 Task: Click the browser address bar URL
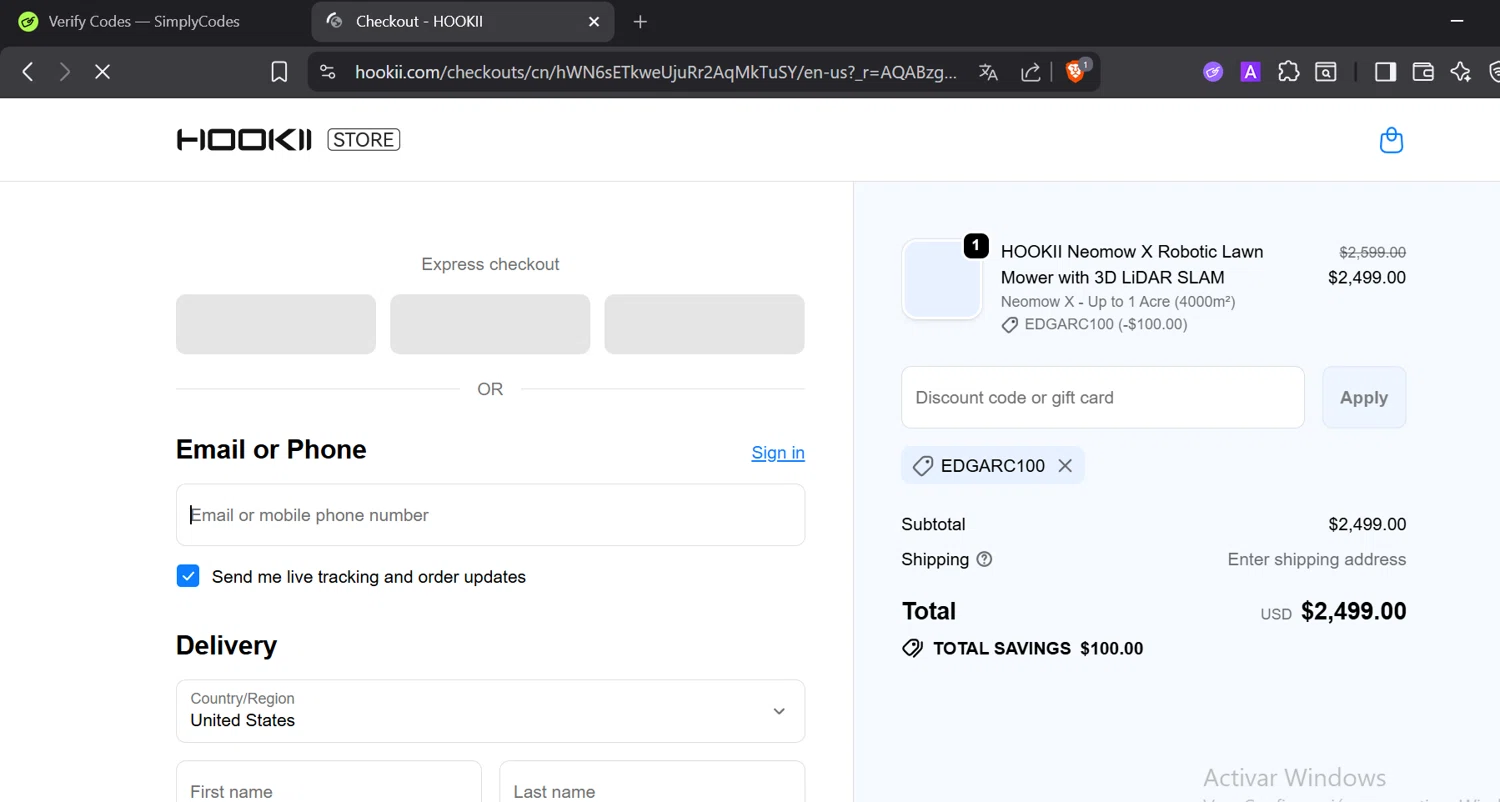point(656,72)
